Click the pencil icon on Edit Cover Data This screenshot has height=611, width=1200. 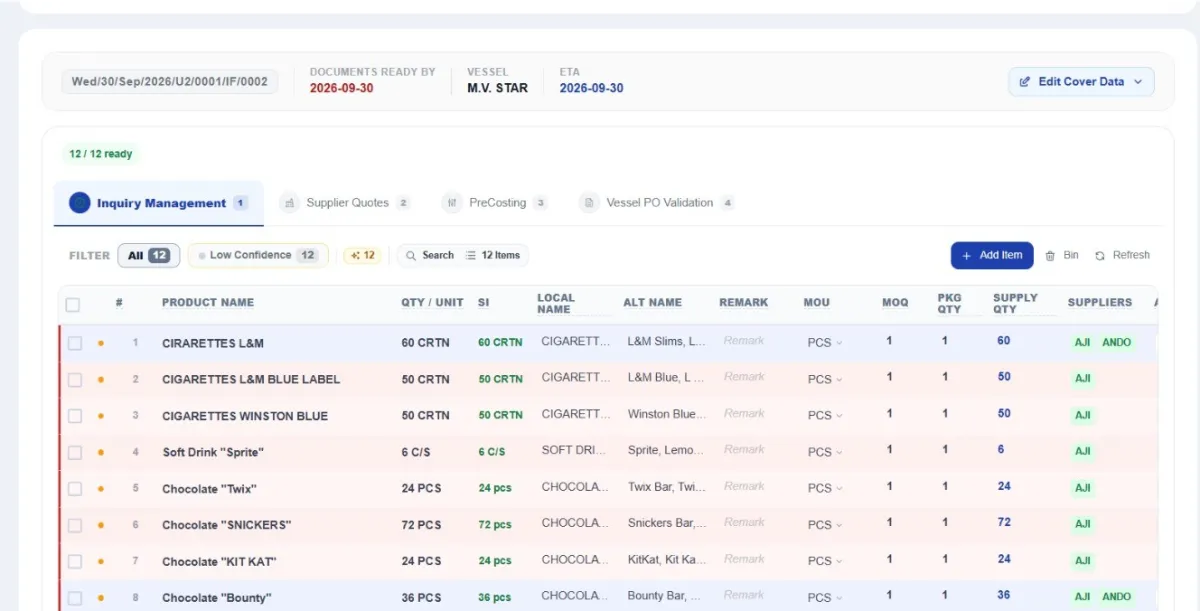(1025, 82)
